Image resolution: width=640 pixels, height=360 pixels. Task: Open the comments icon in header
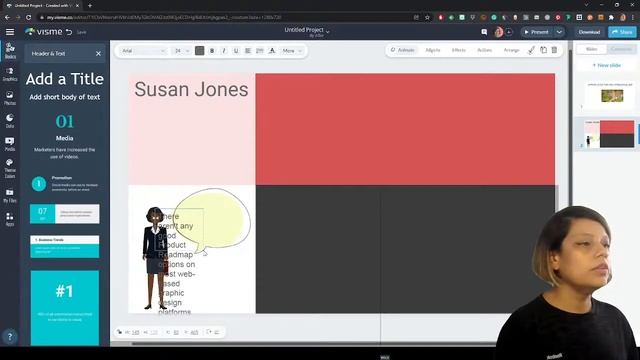[484, 32]
